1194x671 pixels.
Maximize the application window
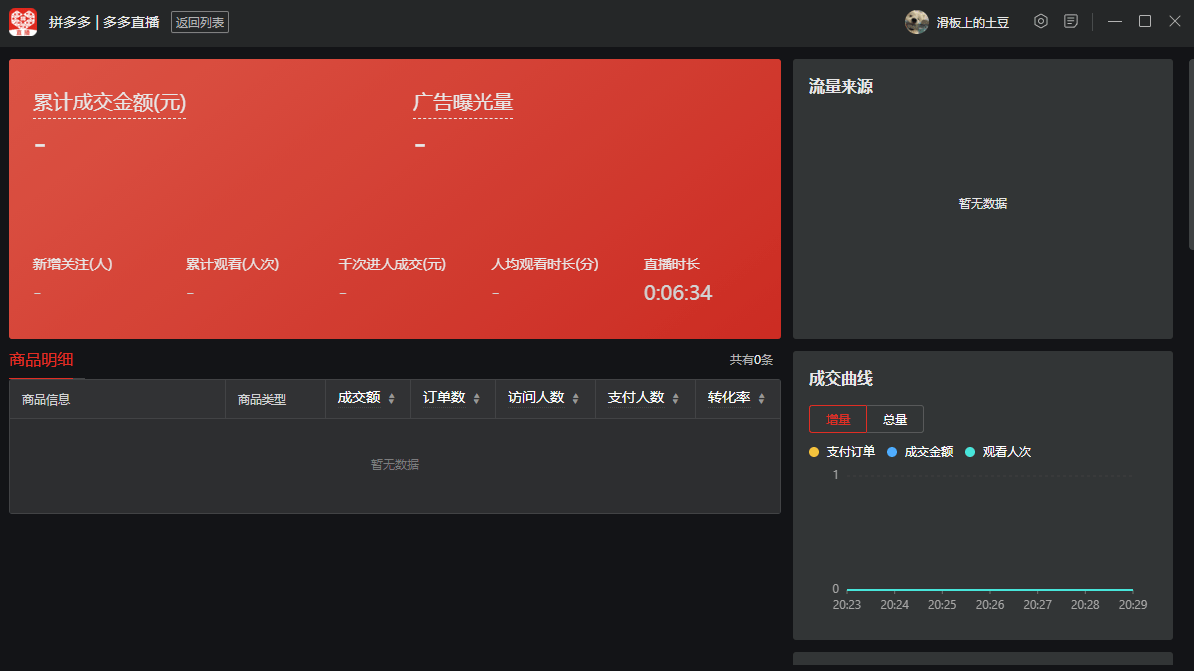tap(1145, 21)
